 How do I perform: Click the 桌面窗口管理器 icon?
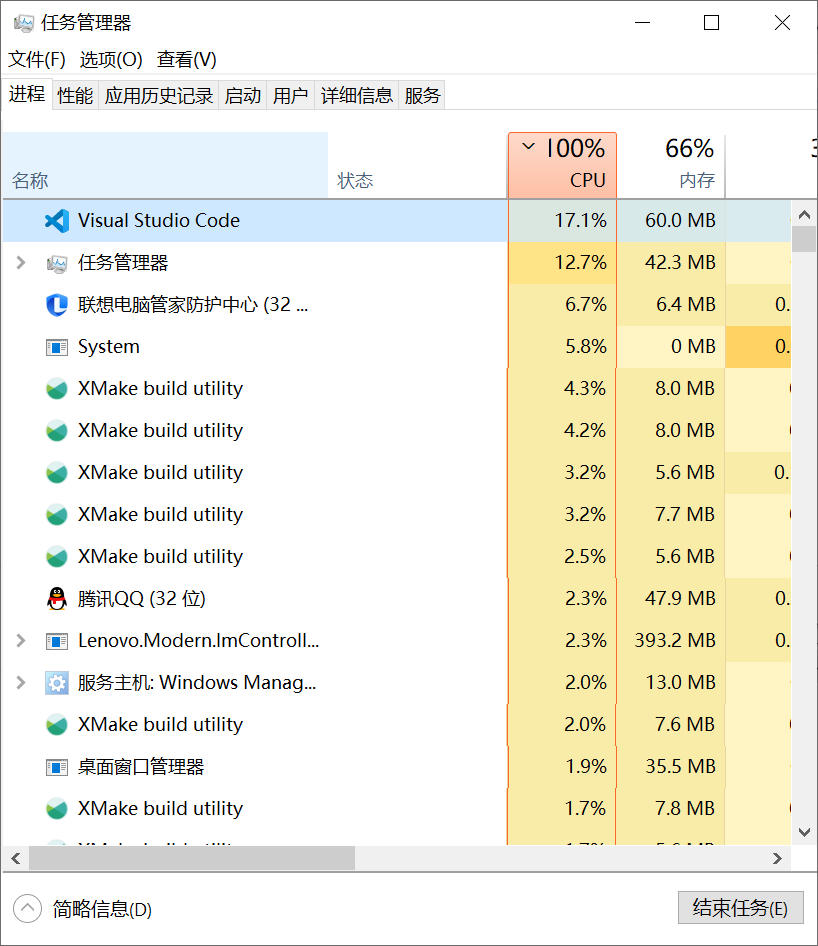click(57, 767)
